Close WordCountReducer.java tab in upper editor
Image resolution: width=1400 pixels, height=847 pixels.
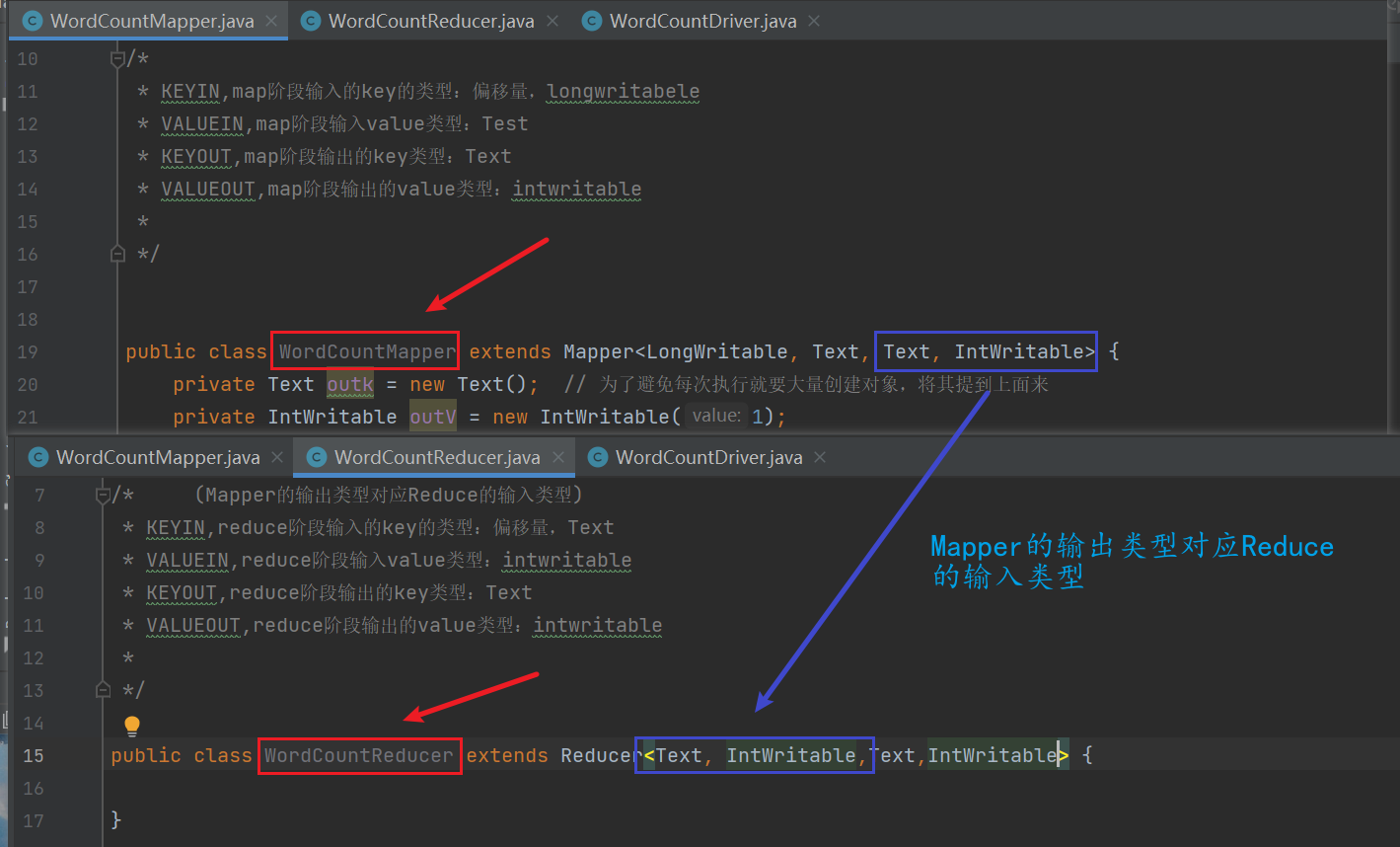point(552,21)
